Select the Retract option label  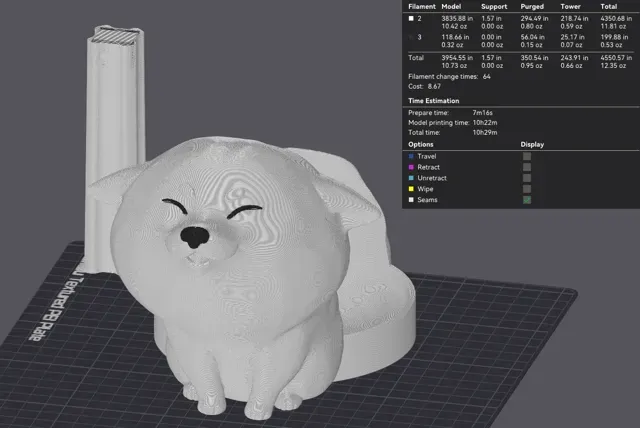pyautogui.click(x=428, y=167)
